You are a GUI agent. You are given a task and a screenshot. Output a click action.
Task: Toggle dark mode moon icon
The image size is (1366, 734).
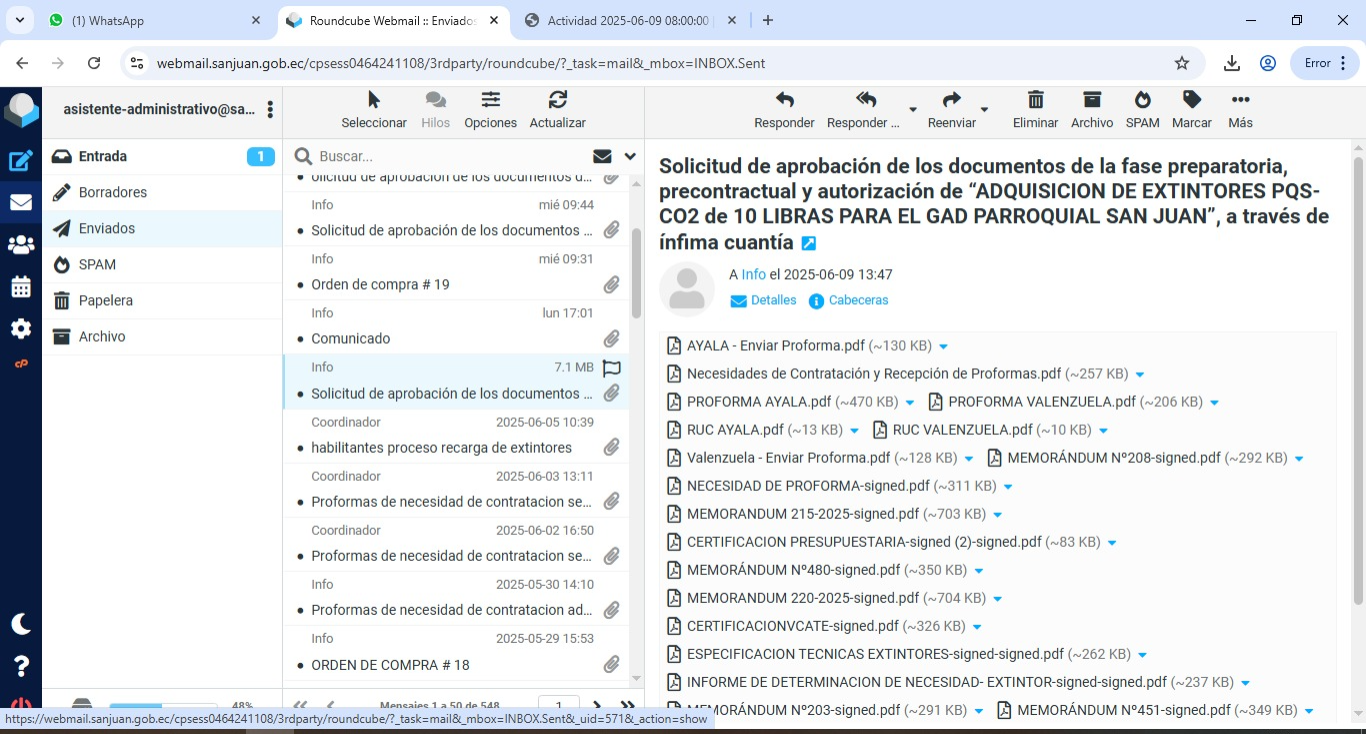(x=21, y=624)
